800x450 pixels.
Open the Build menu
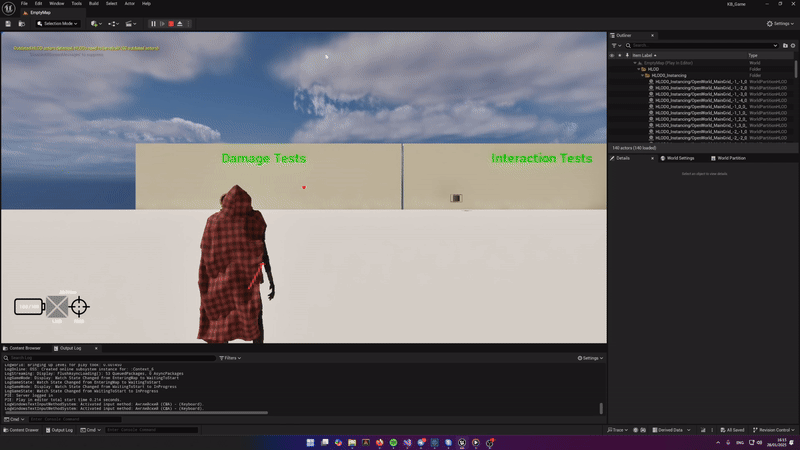[93, 4]
